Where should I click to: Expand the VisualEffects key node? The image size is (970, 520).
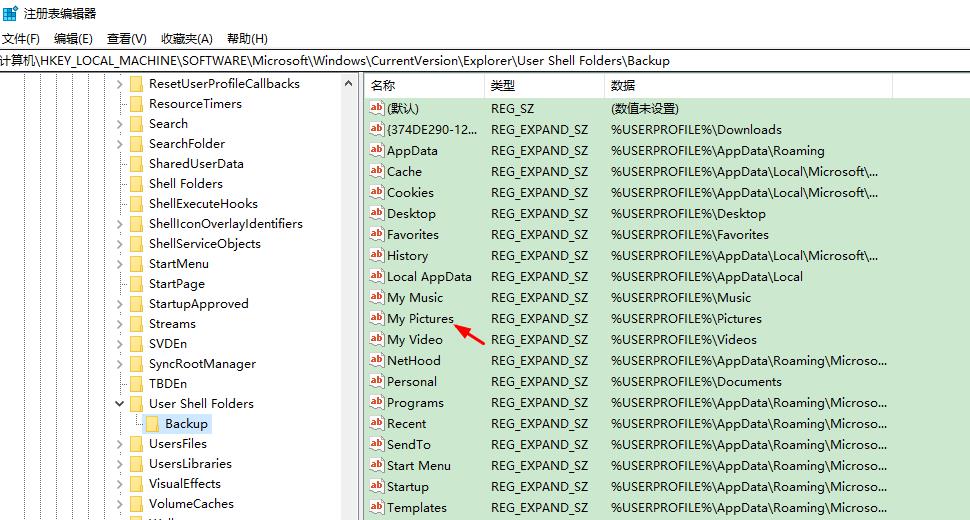coord(120,484)
